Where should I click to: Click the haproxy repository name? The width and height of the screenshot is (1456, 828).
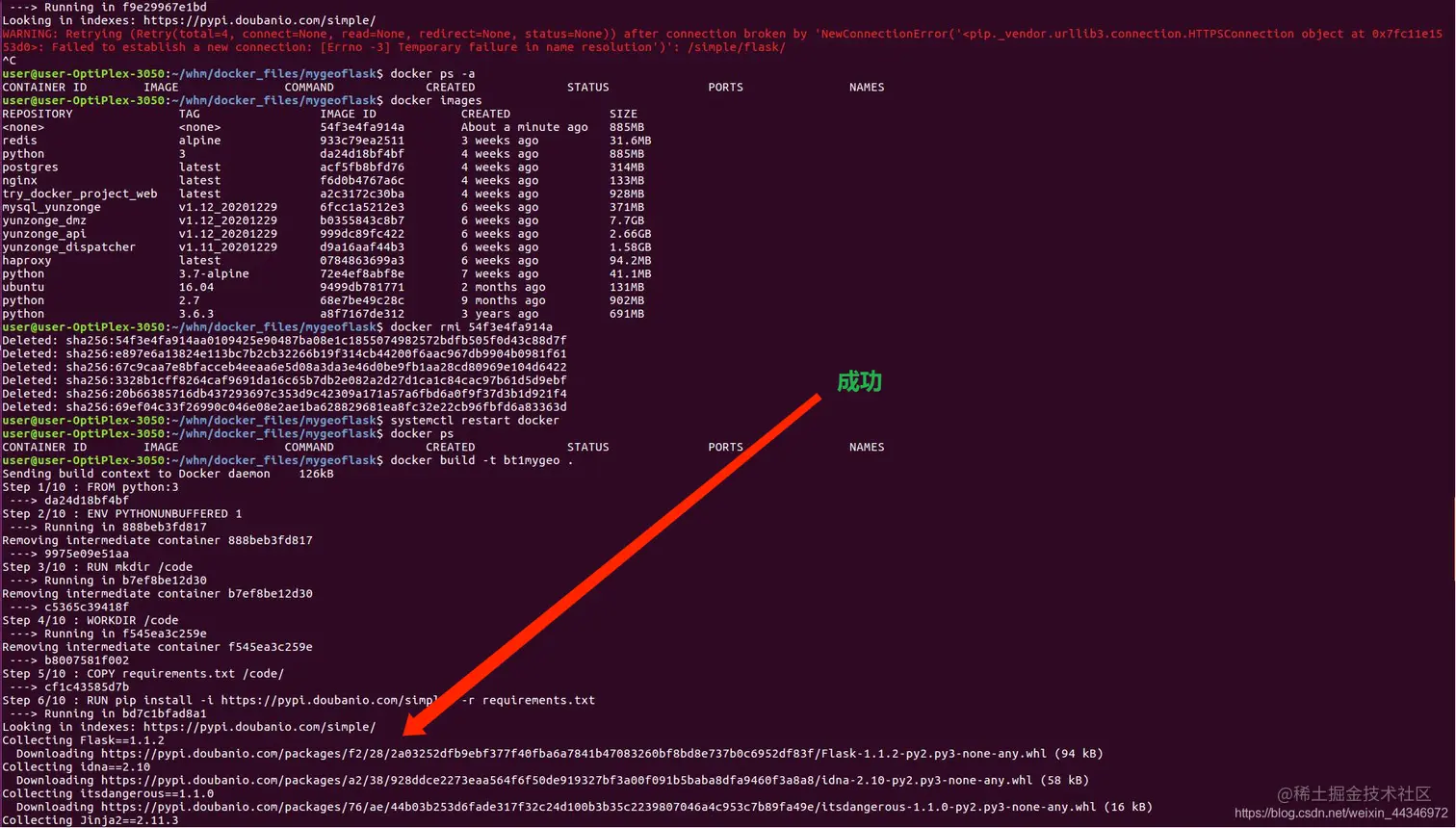[27, 262]
